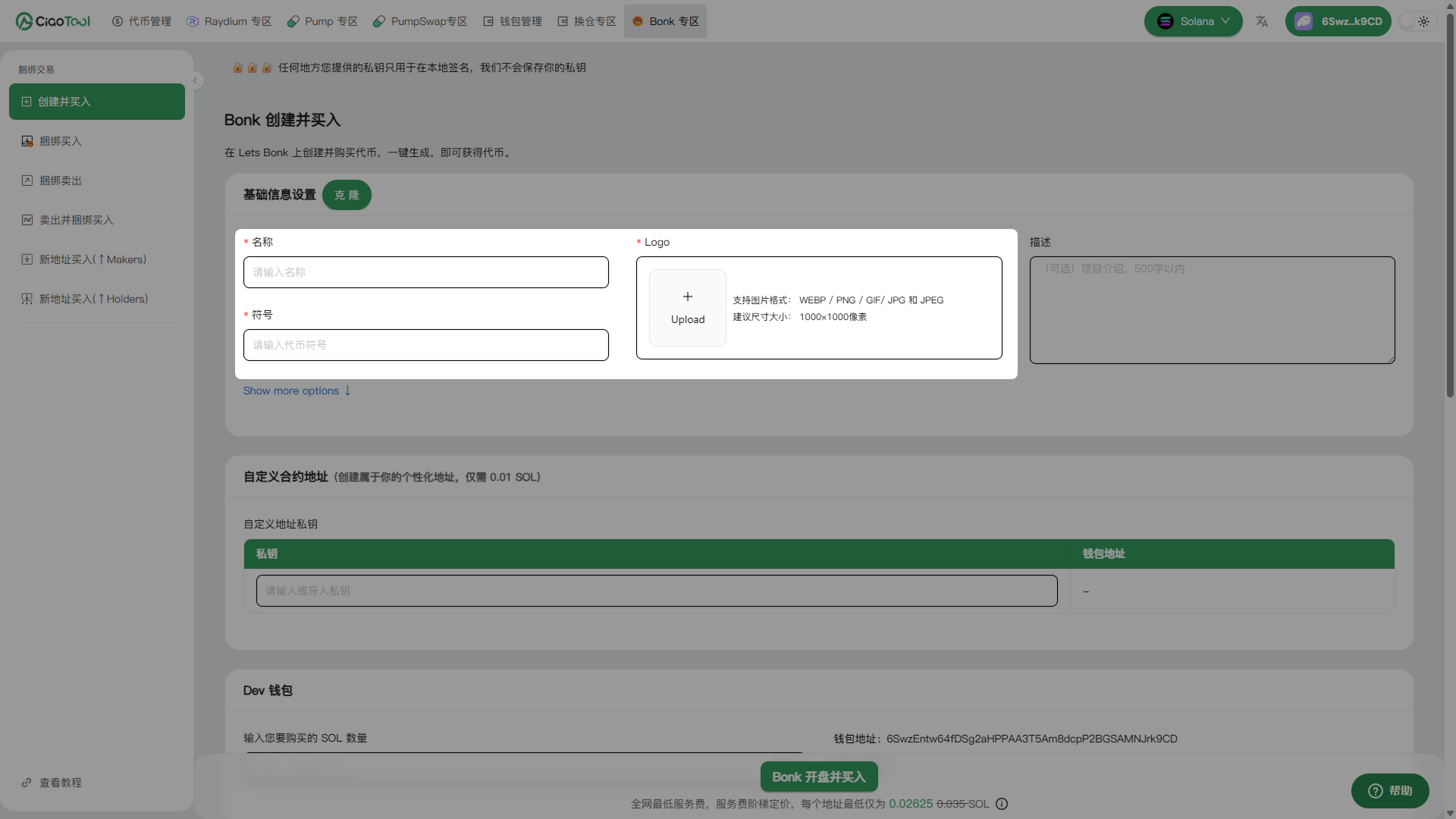Click the Bonk 开盘并买入 button
This screenshot has width=1456, height=819.
(819, 777)
